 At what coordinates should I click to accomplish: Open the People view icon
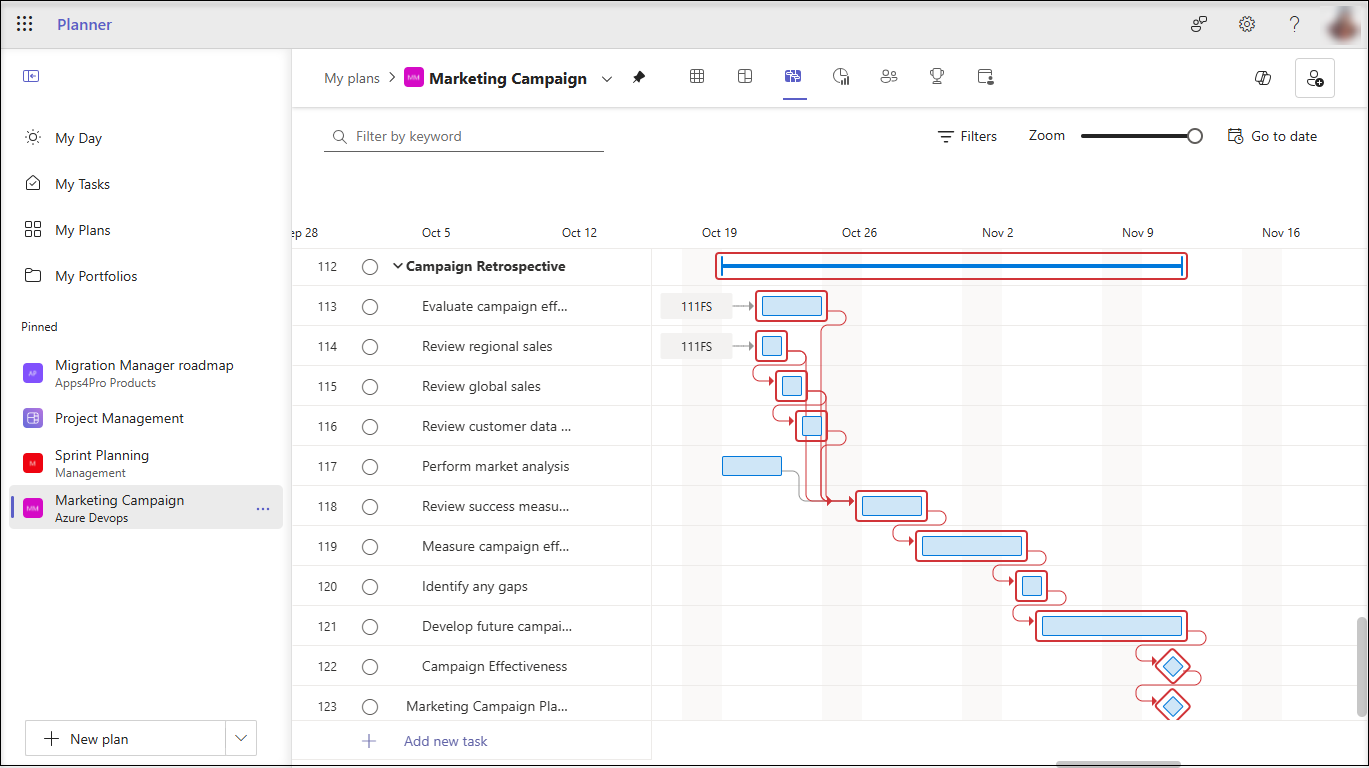889,77
